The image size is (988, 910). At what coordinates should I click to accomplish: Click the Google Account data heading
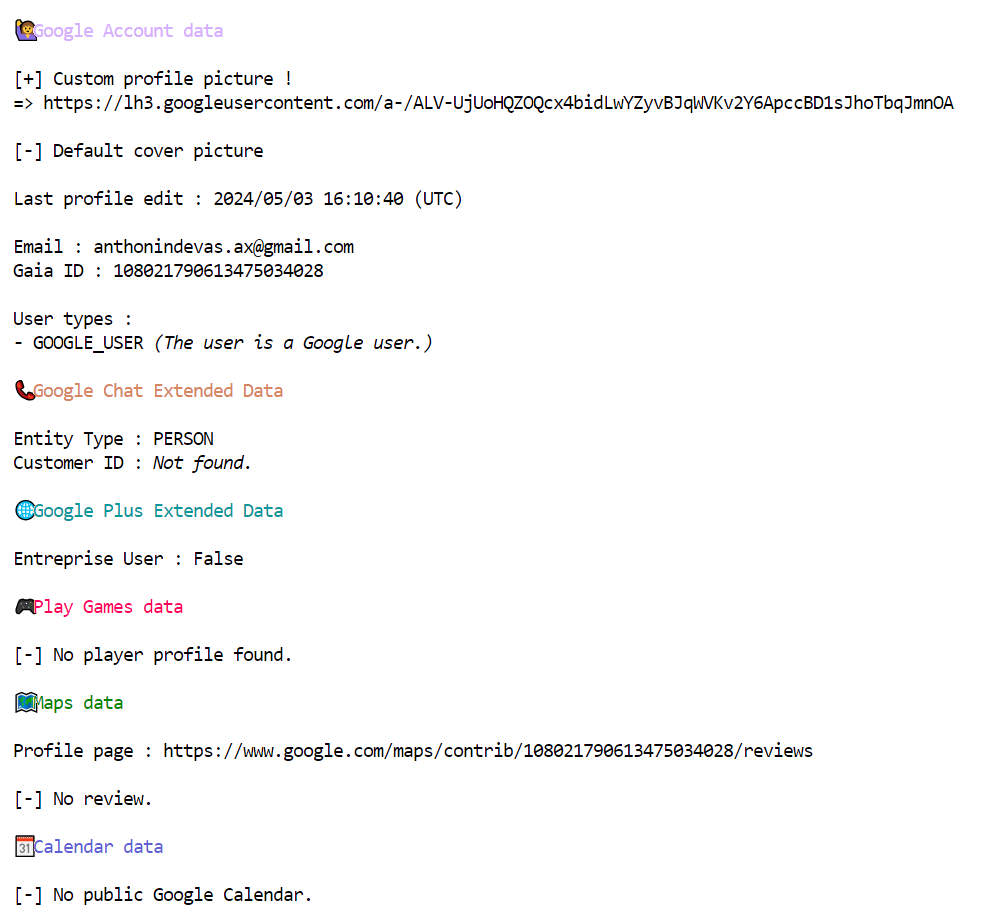pyautogui.click(x=128, y=31)
